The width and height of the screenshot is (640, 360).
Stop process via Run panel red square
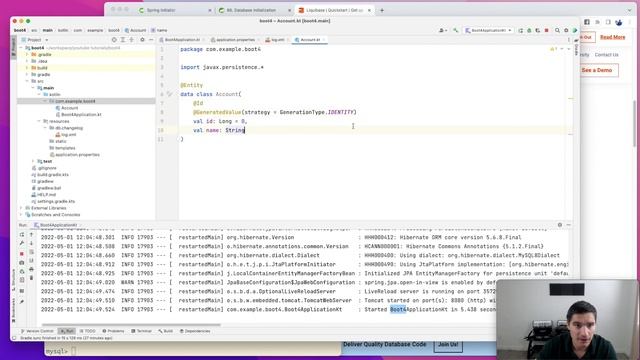pos(22,253)
